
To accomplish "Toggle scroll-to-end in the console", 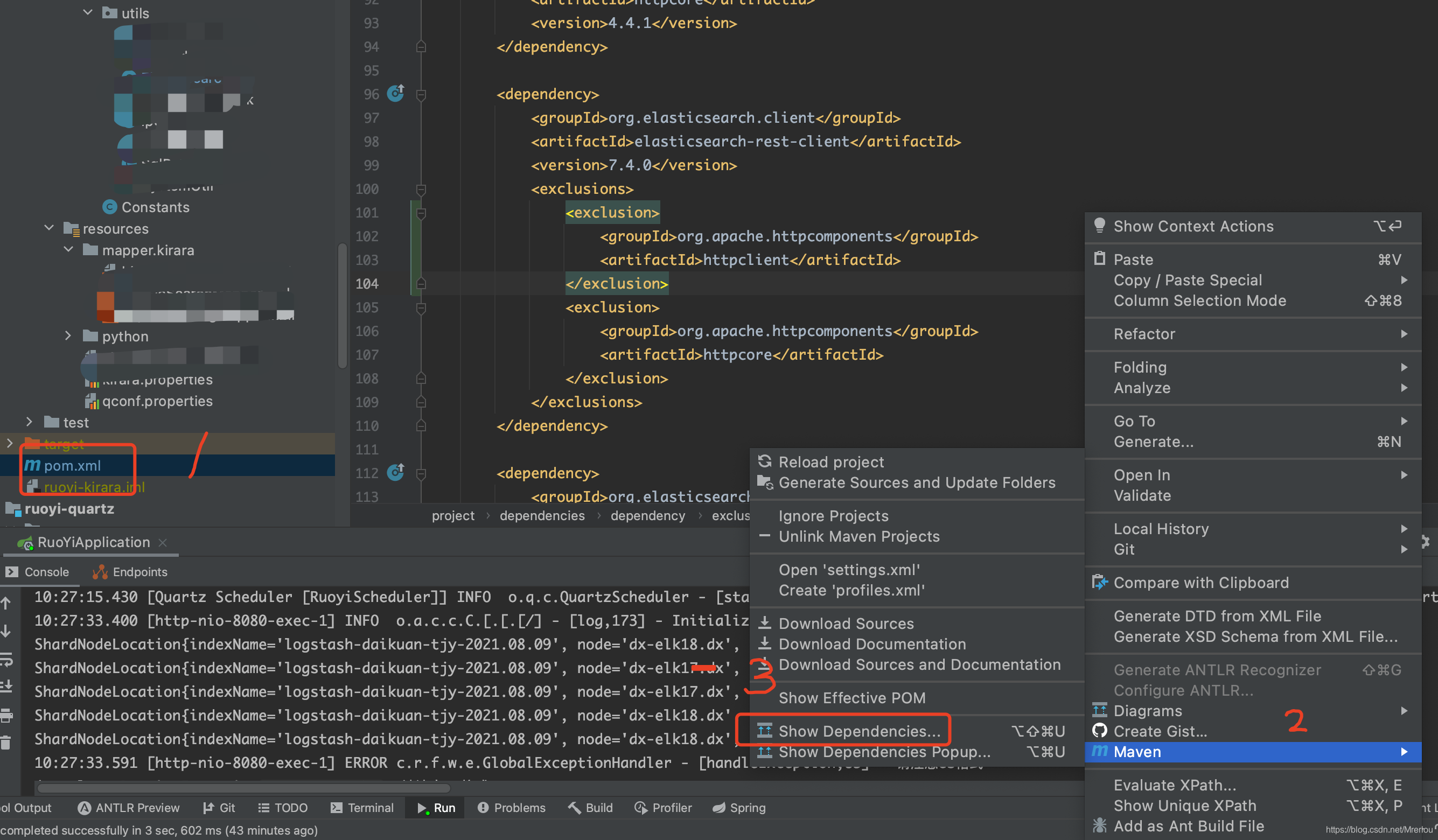I will click(6, 685).
